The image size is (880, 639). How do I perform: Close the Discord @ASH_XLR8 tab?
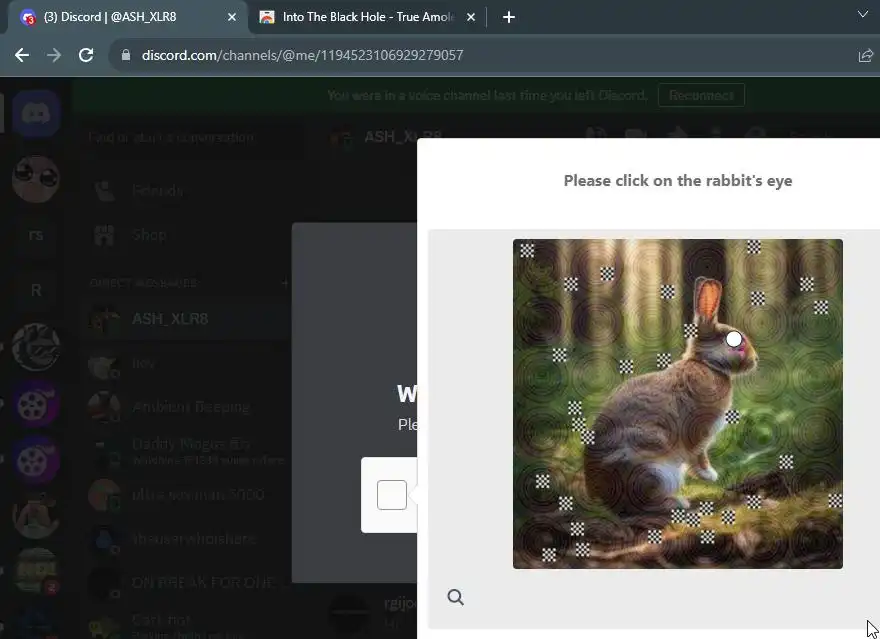pos(232,17)
